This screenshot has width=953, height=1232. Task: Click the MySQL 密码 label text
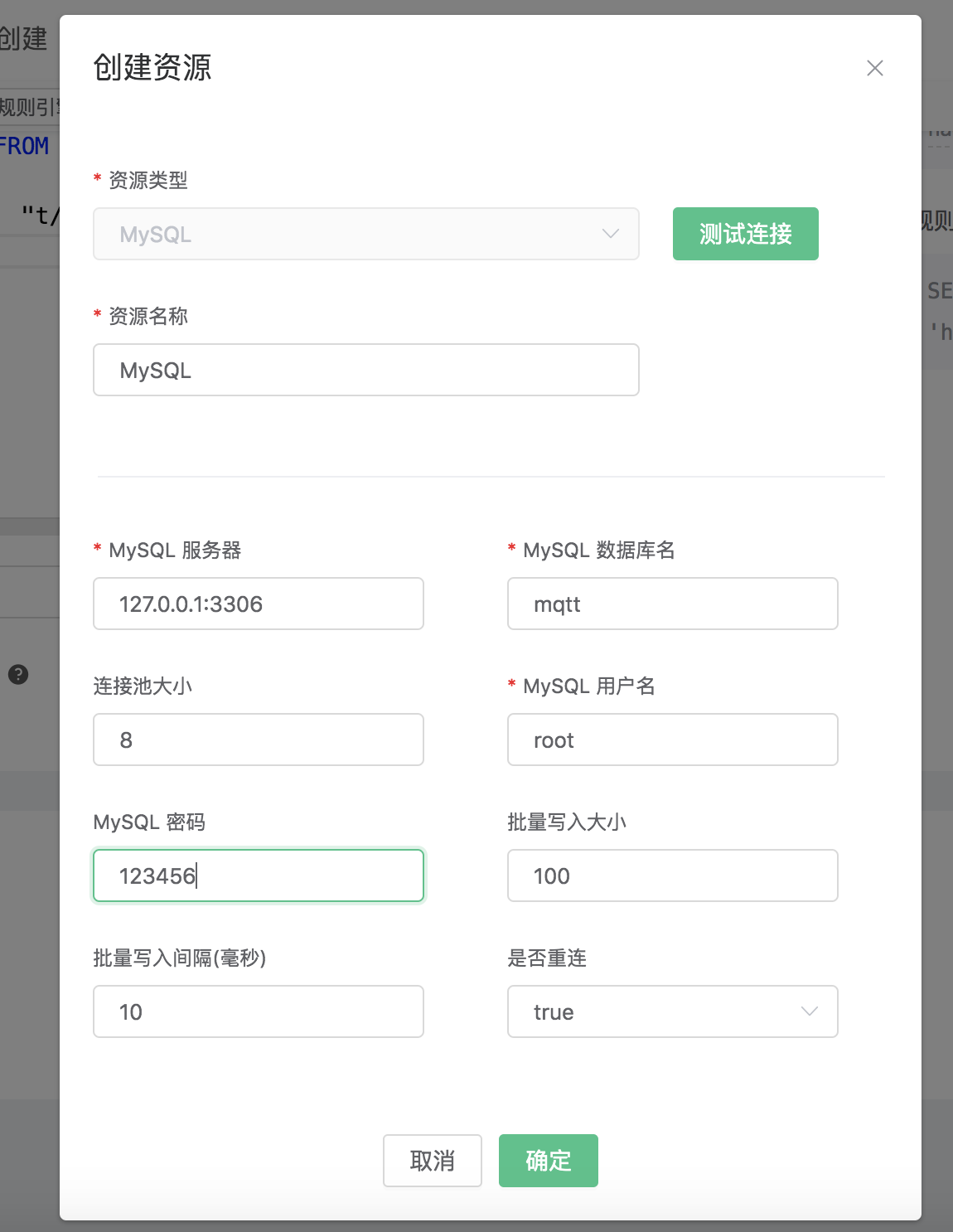(149, 822)
